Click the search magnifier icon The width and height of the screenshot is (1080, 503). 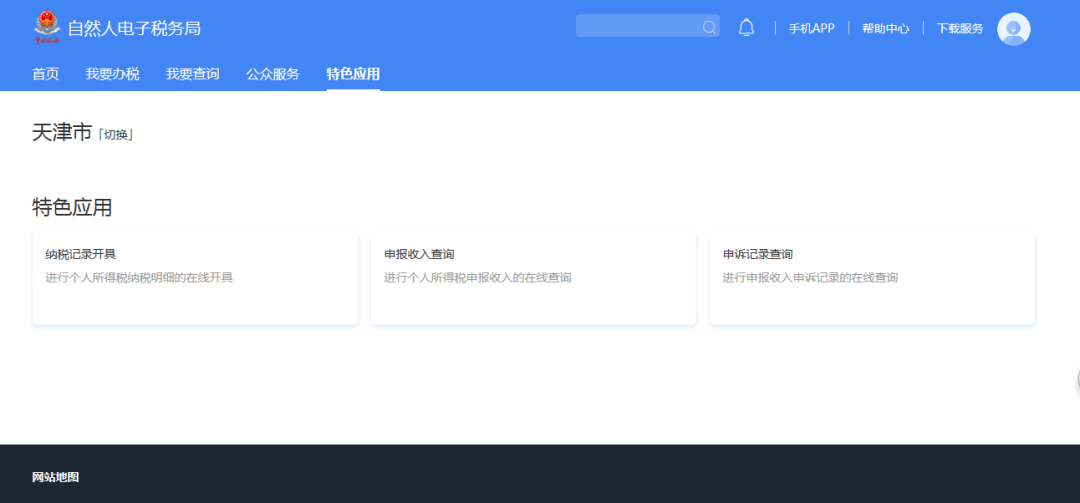pyautogui.click(x=709, y=28)
